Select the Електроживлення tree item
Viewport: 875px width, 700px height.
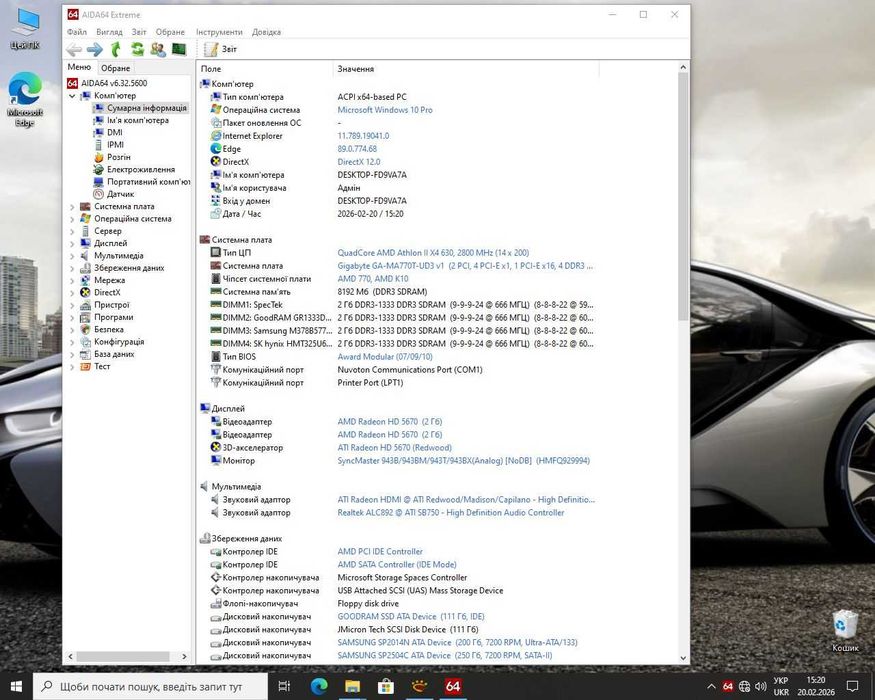tap(141, 169)
